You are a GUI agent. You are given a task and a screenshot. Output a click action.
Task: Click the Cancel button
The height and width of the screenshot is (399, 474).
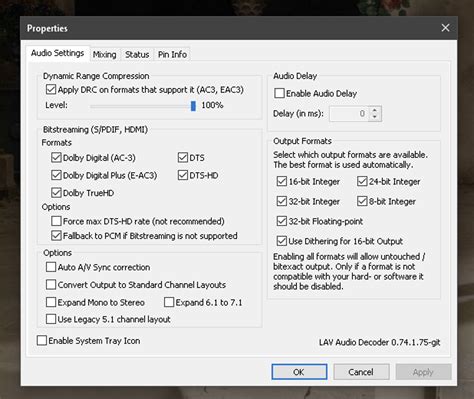tap(361, 372)
